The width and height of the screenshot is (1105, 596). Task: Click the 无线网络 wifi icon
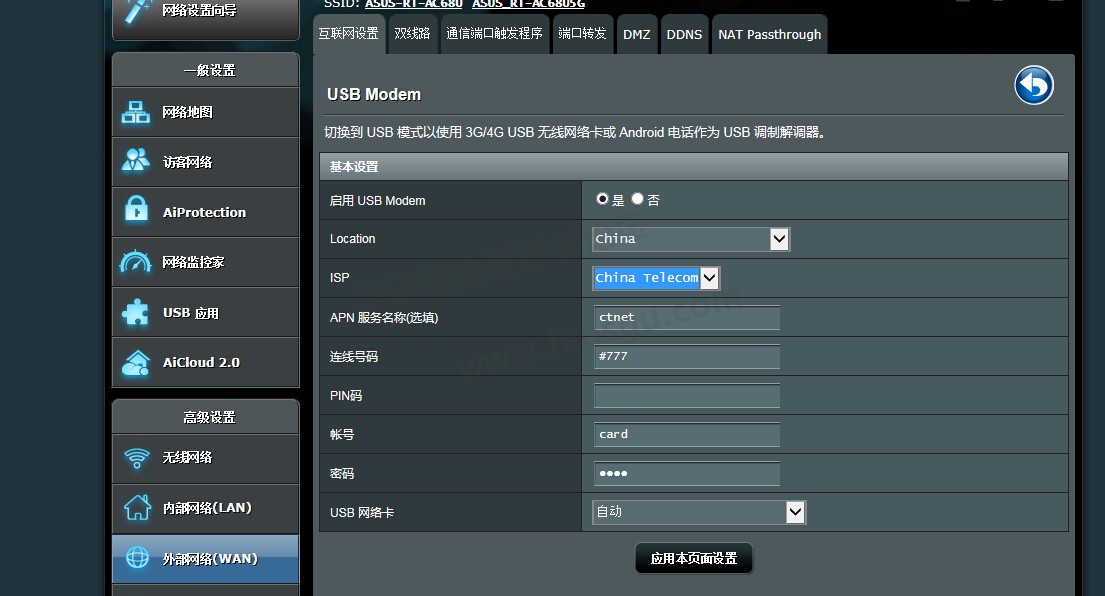click(137, 458)
